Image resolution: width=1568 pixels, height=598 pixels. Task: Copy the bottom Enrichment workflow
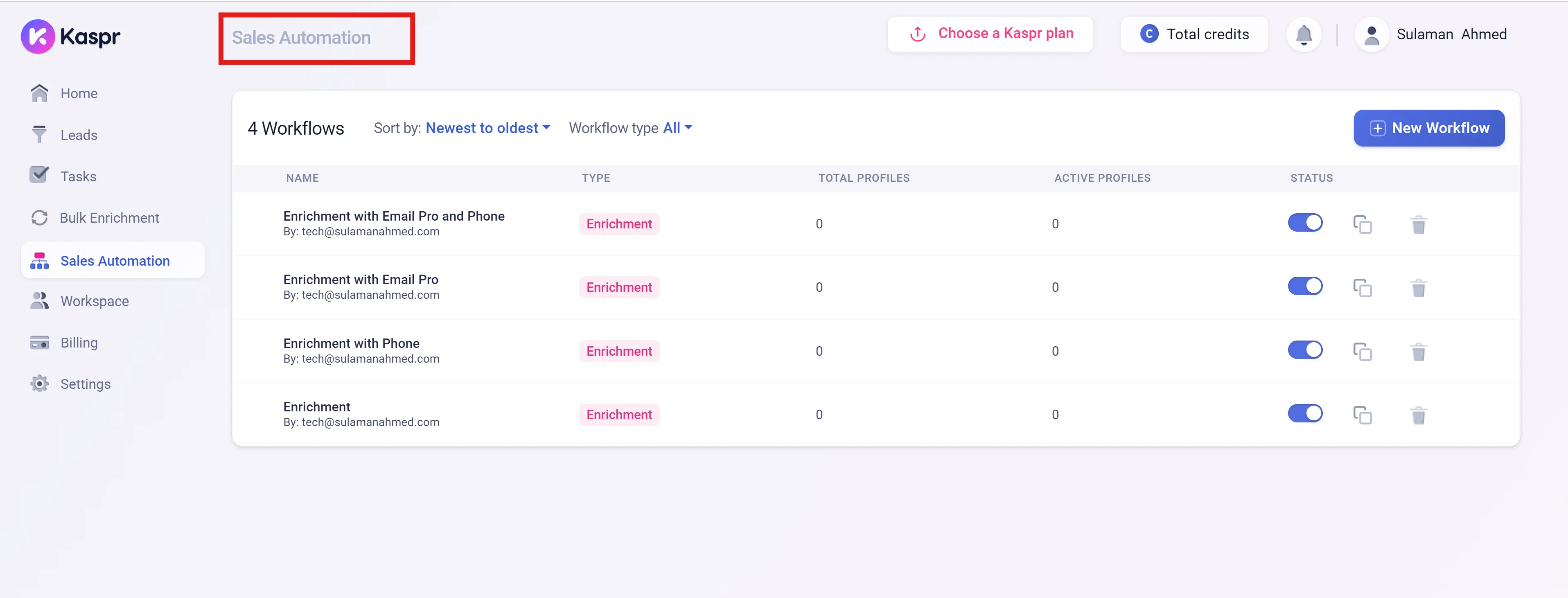(x=1362, y=415)
